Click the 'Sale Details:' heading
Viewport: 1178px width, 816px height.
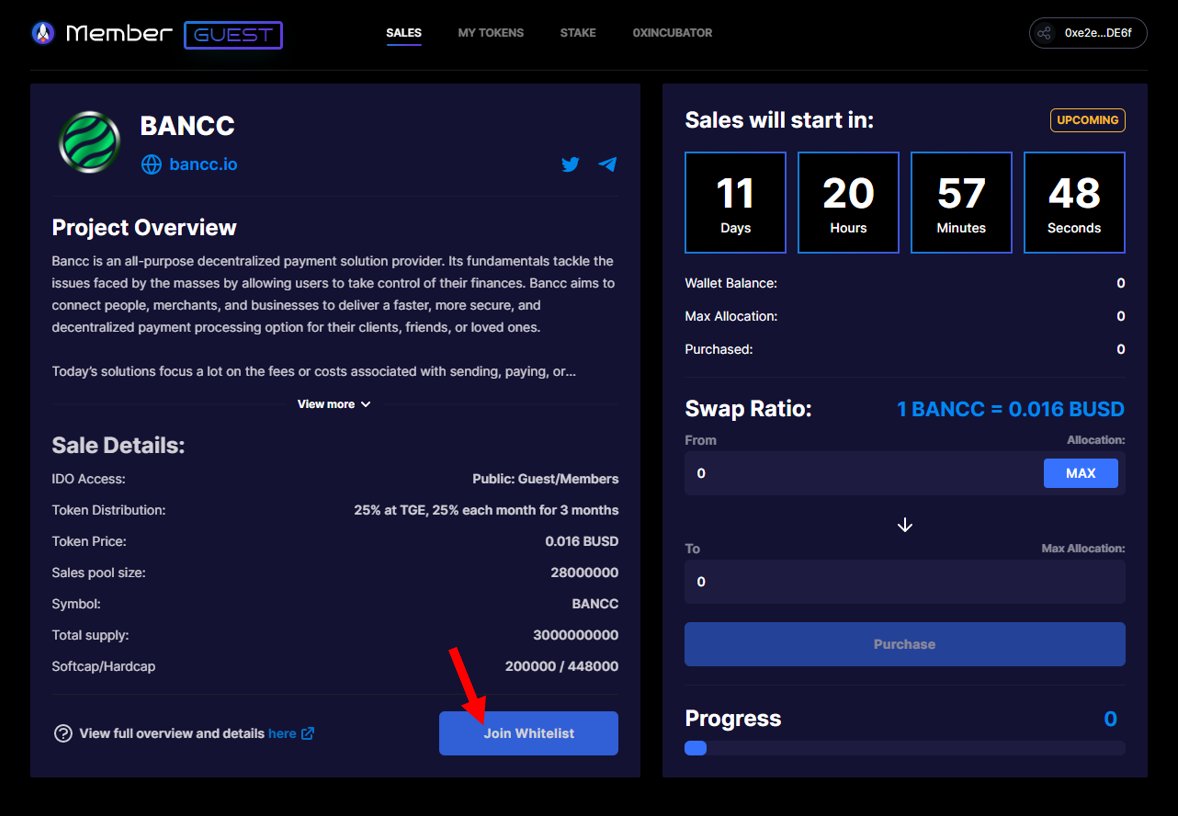118,446
